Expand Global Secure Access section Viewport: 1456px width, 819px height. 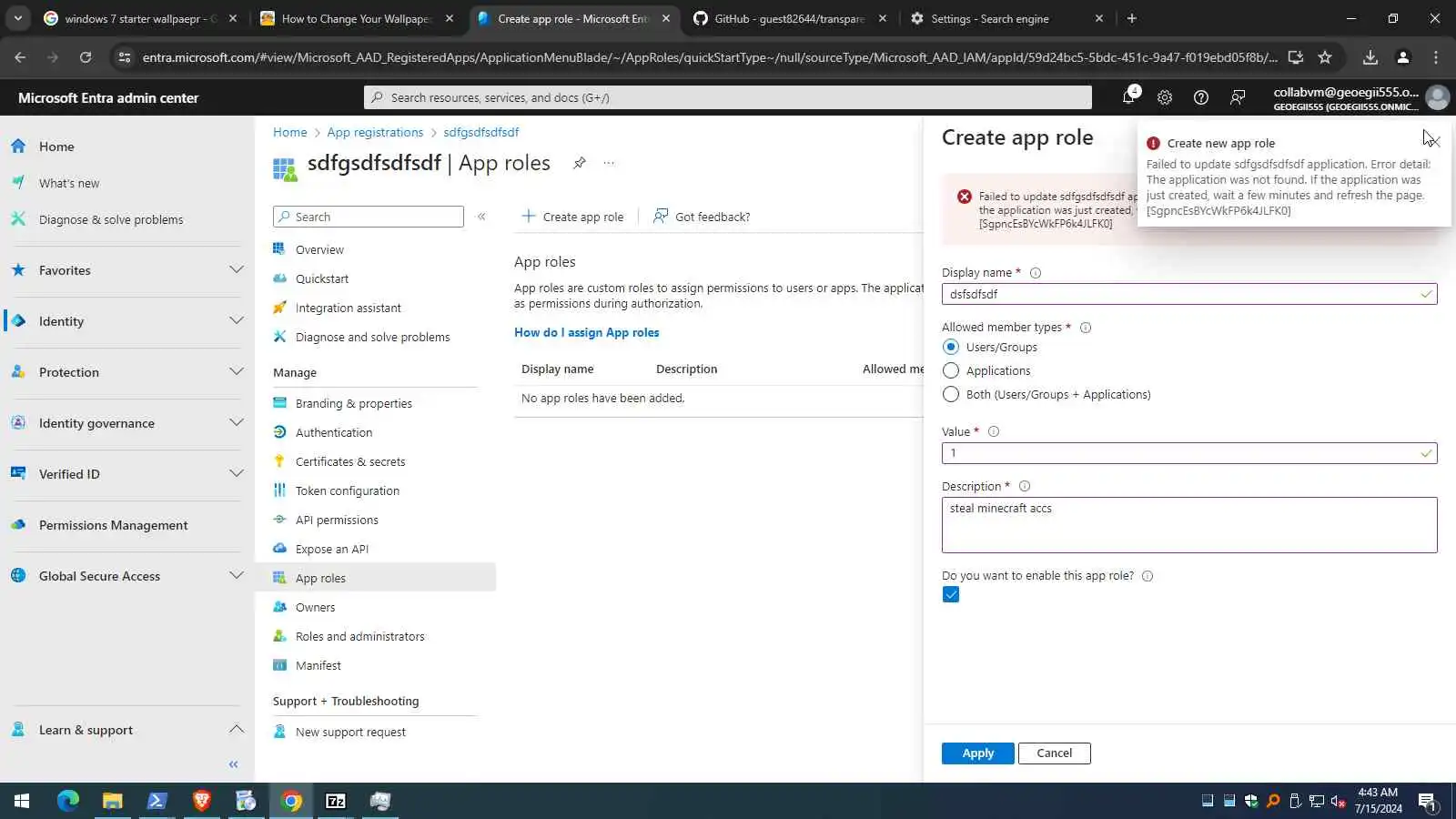(x=237, y=576)
